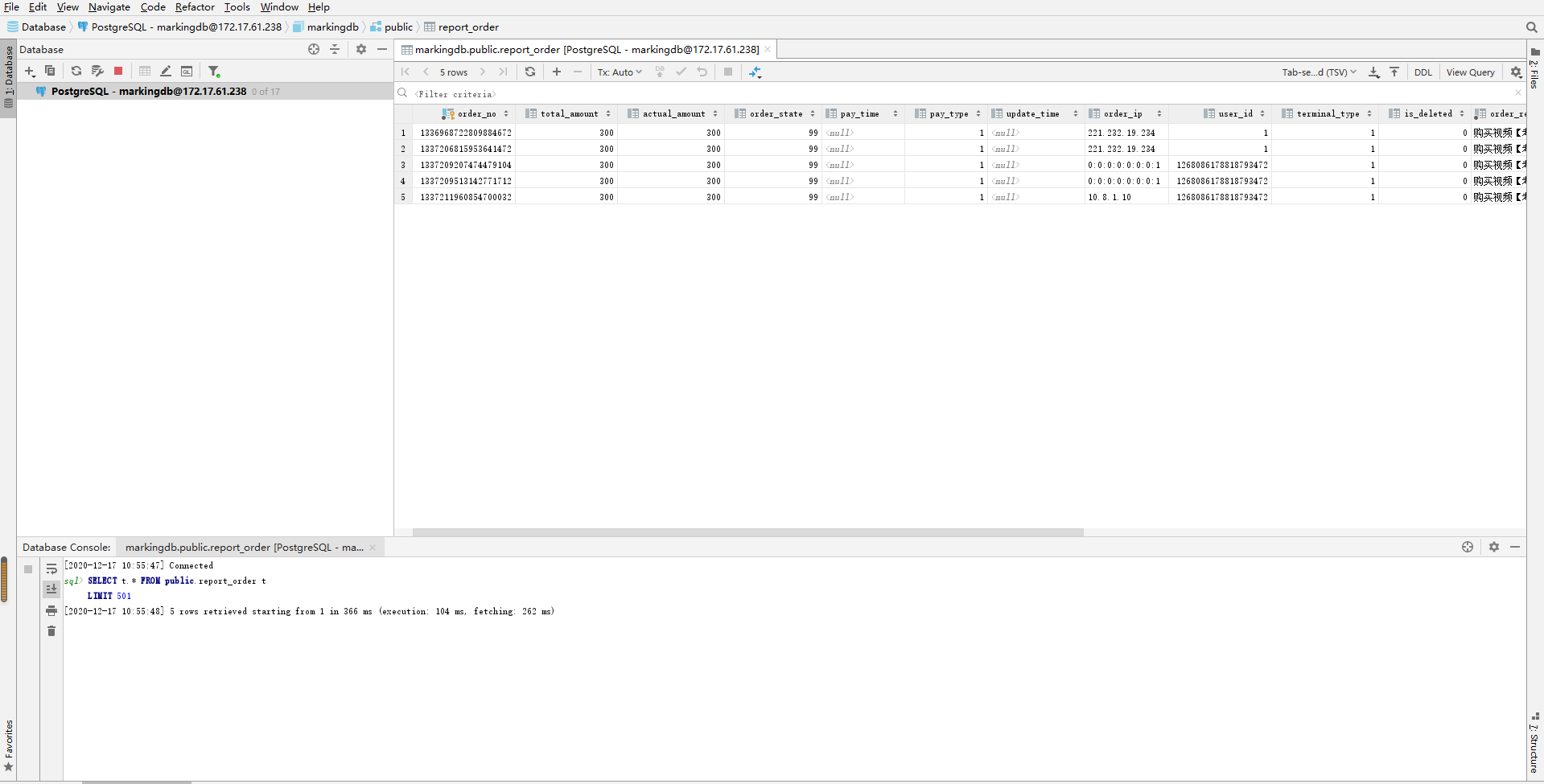Click the View Query button
This screenshot has width=1544, height=784.
pyautogui.click(x=1471, y=72)
